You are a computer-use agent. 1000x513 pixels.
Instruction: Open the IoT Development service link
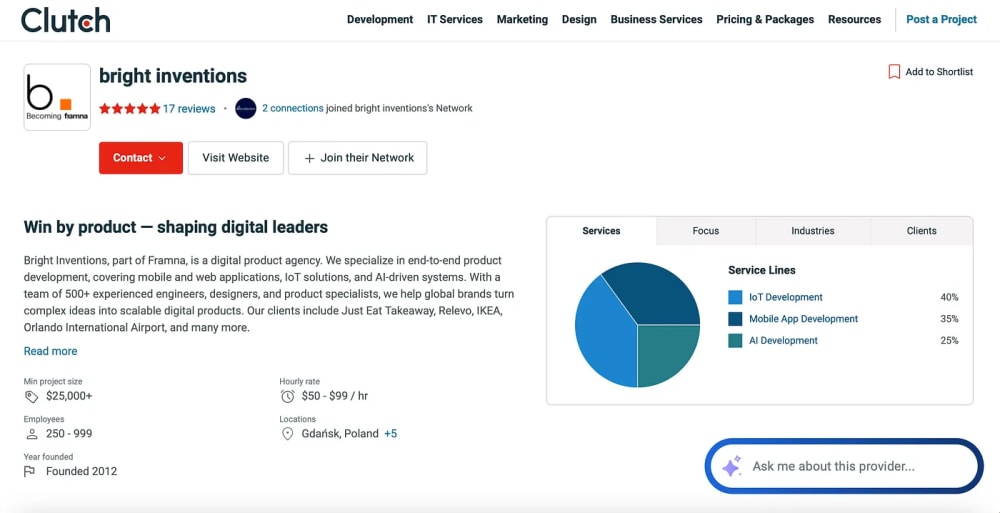coord(786,297)
